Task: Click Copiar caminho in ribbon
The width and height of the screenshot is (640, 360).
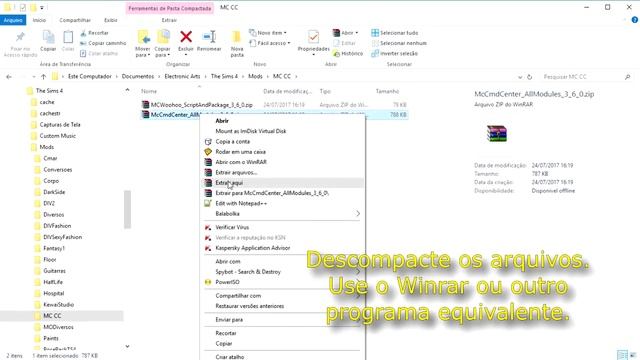Action: point(103,43)
